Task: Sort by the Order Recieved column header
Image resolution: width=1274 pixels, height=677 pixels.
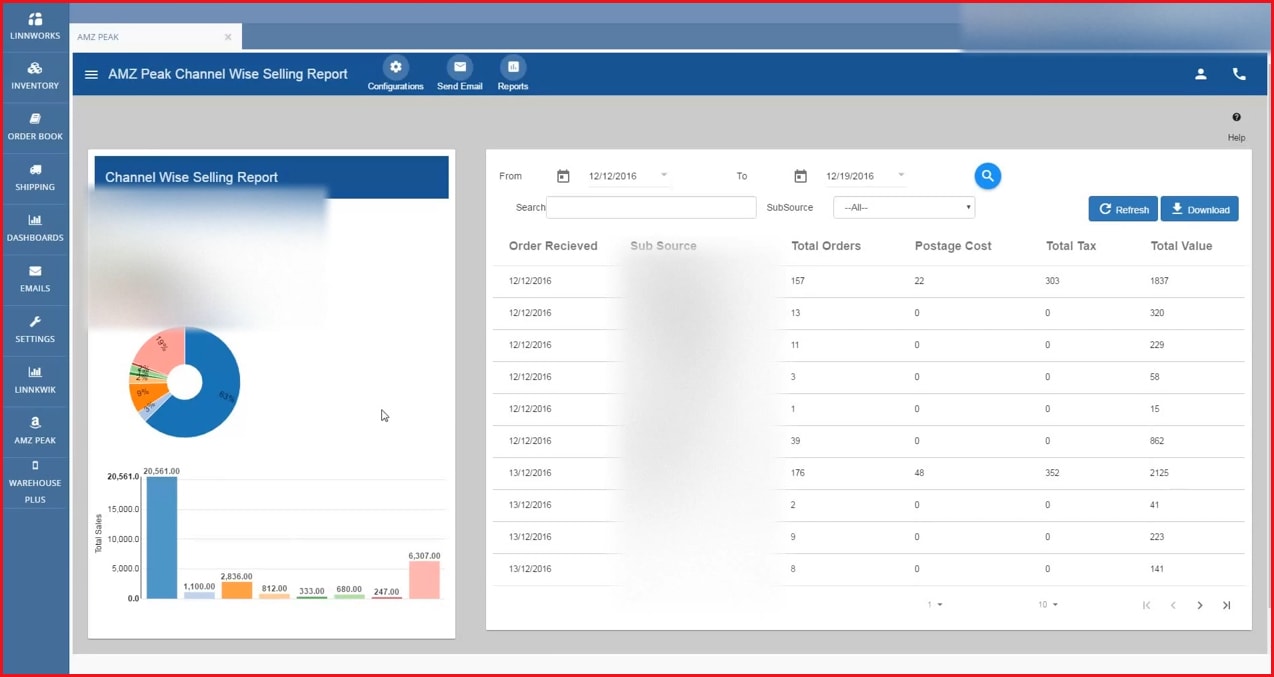Action: point(553,246)
